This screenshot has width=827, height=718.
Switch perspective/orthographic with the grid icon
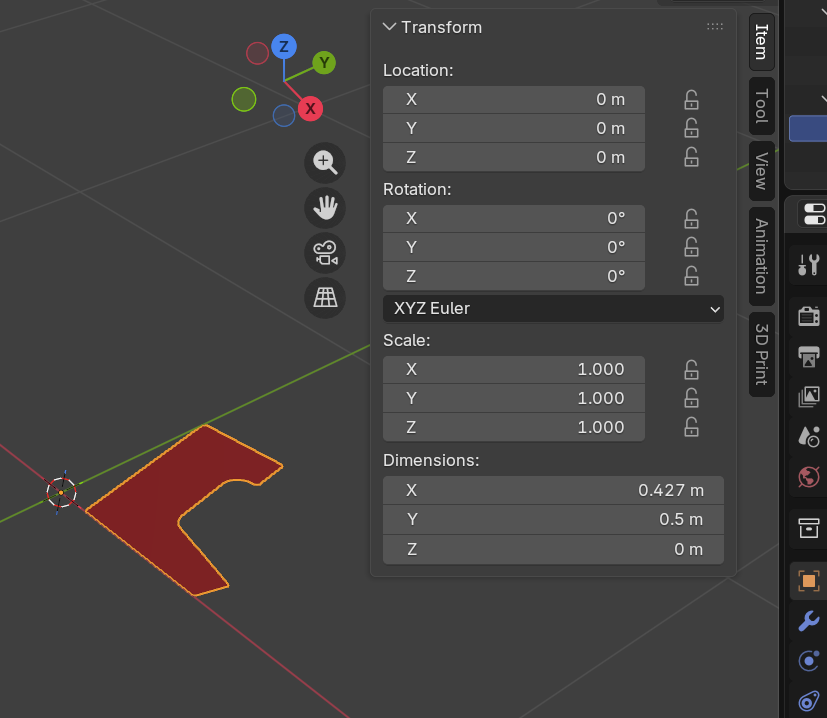coord(324,297)
